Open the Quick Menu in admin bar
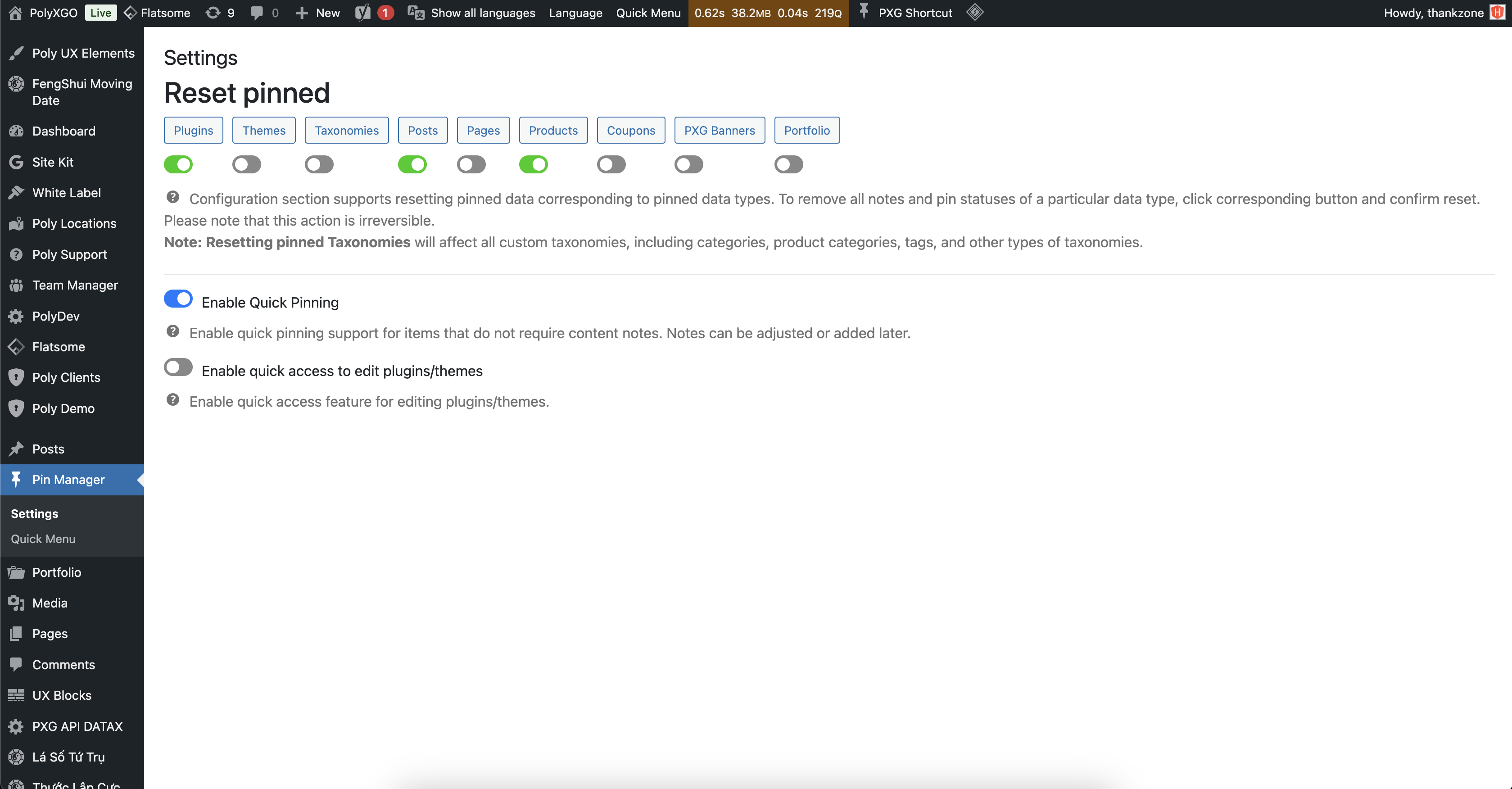Screen dimensions: 1512x789 tap(648, 13)
